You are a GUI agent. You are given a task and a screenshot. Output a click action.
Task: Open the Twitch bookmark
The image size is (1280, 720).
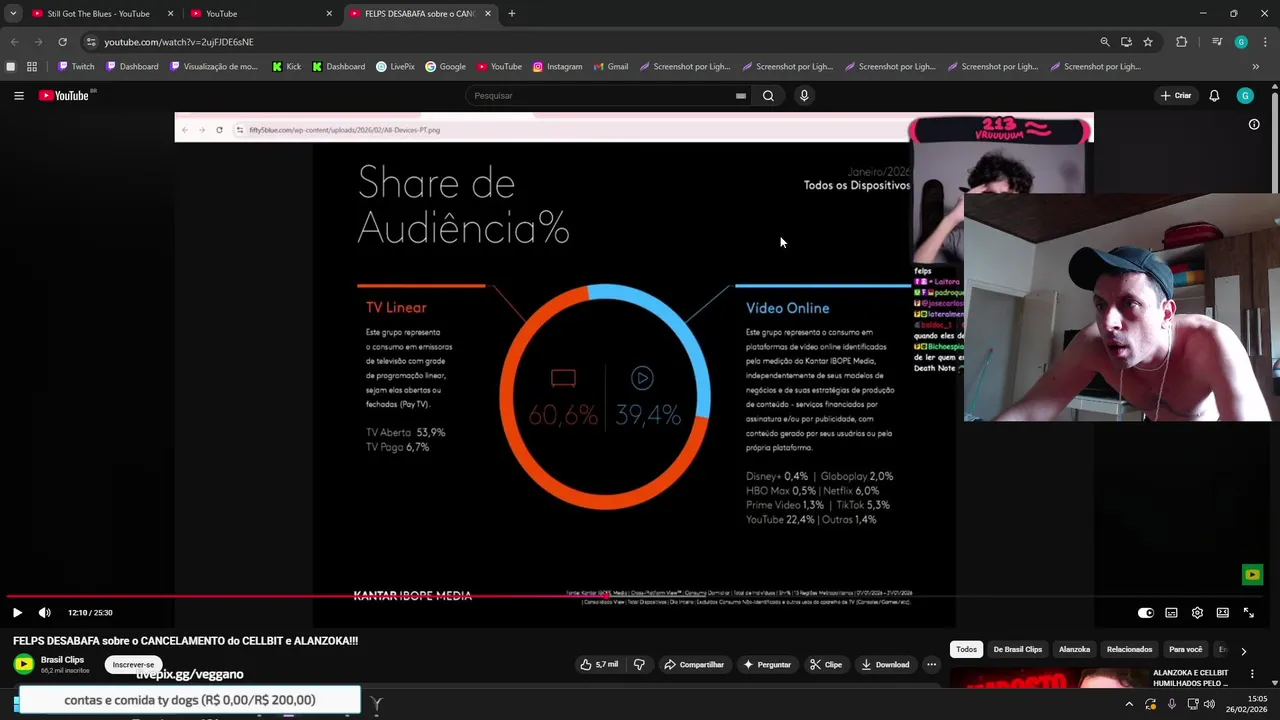(x=76, y=67)
